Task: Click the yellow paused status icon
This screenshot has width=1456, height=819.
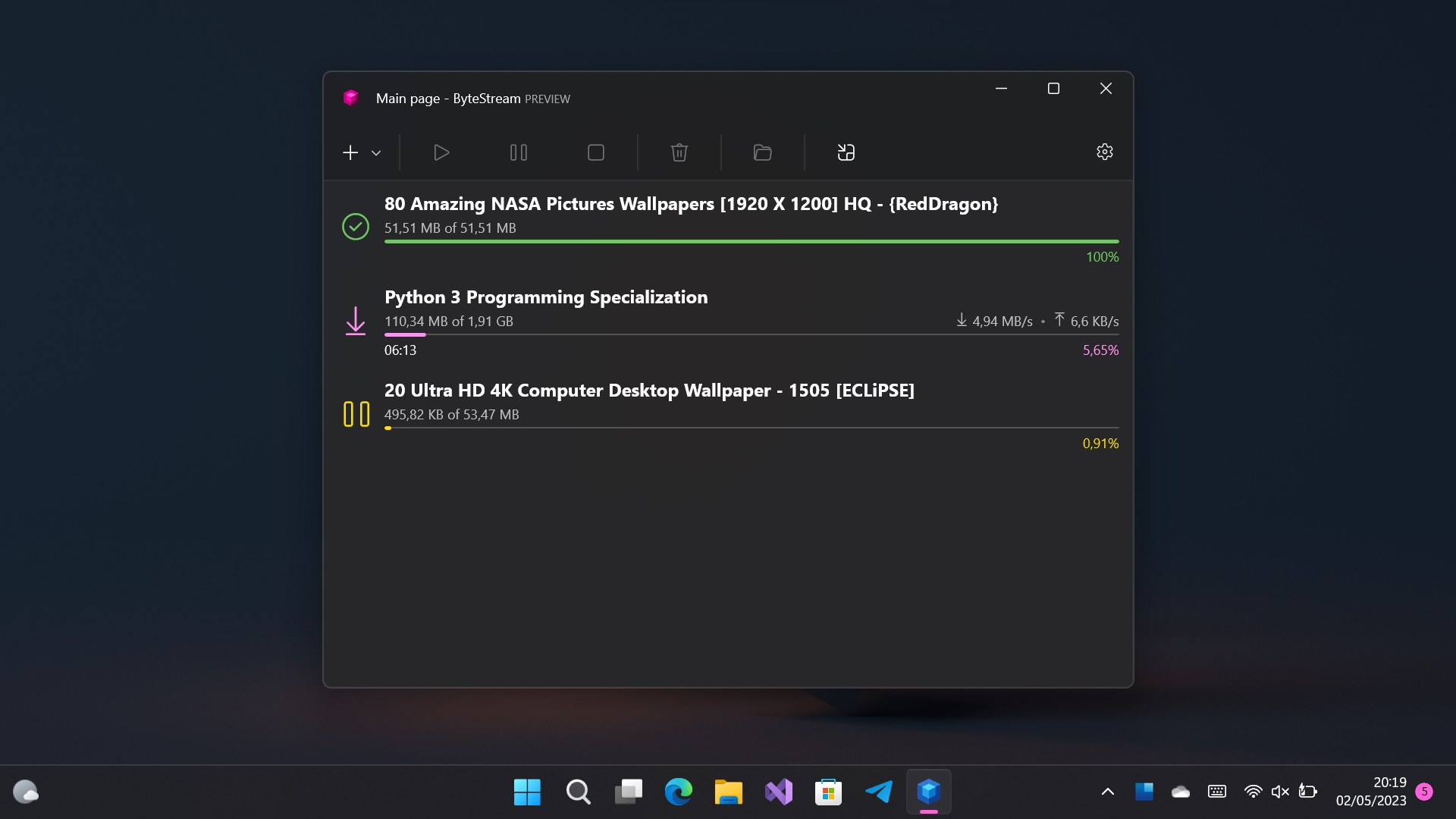Action: tap(356, 414)
